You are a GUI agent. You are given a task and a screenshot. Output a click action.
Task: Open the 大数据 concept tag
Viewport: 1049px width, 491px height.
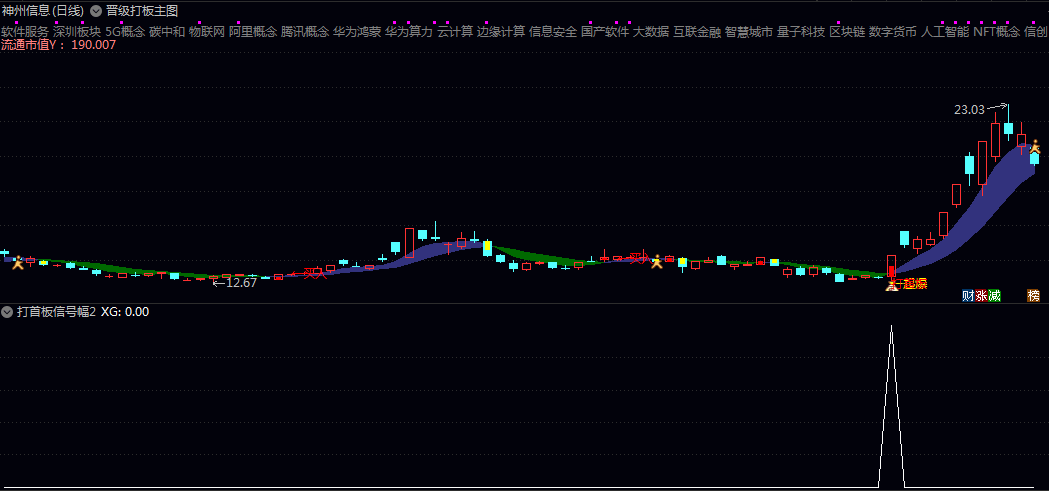pos(651,31)
